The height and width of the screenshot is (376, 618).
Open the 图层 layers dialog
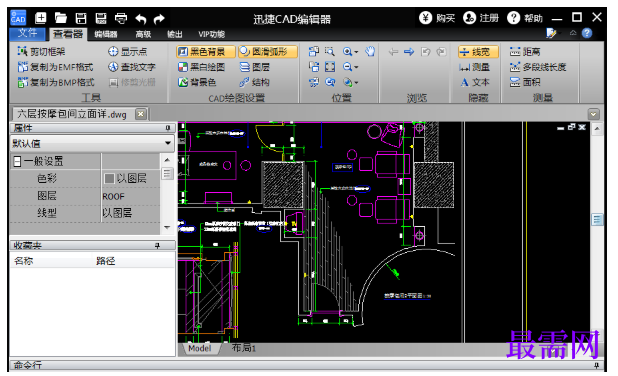255,67
